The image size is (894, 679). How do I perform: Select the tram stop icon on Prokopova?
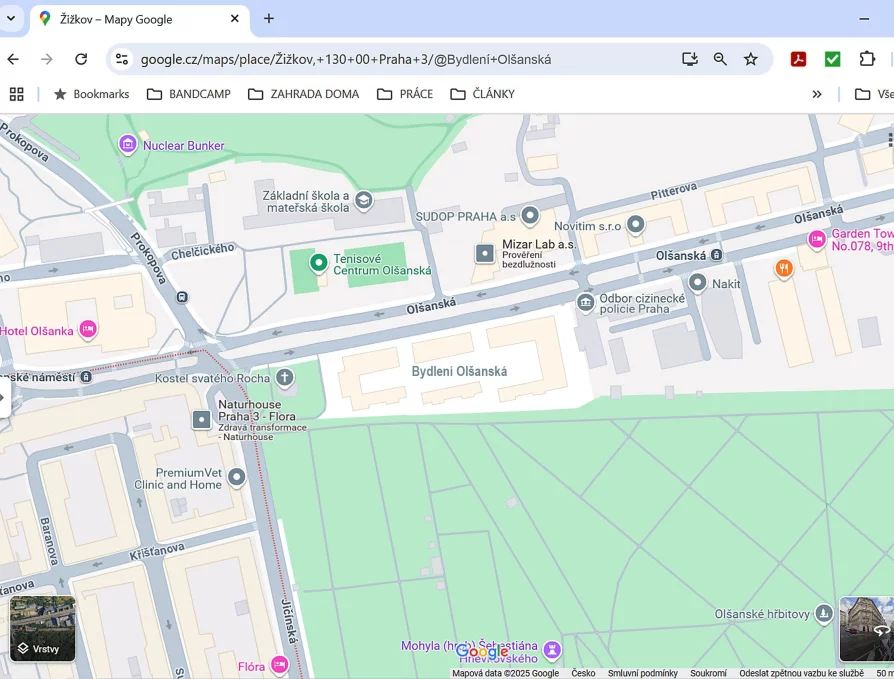tap(182, 297)
